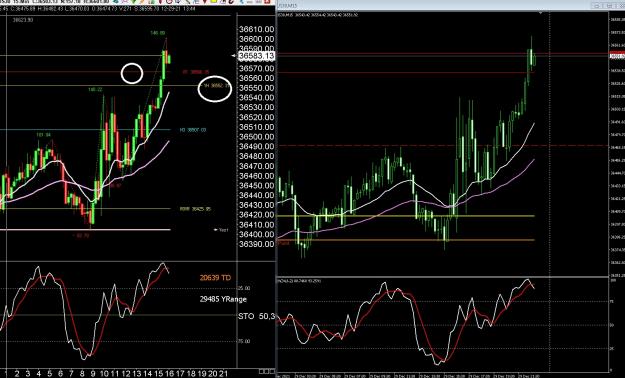Click the orange '20639 TD' readout
This screenshot has width=625, height=378.
[x=215, y=278]
